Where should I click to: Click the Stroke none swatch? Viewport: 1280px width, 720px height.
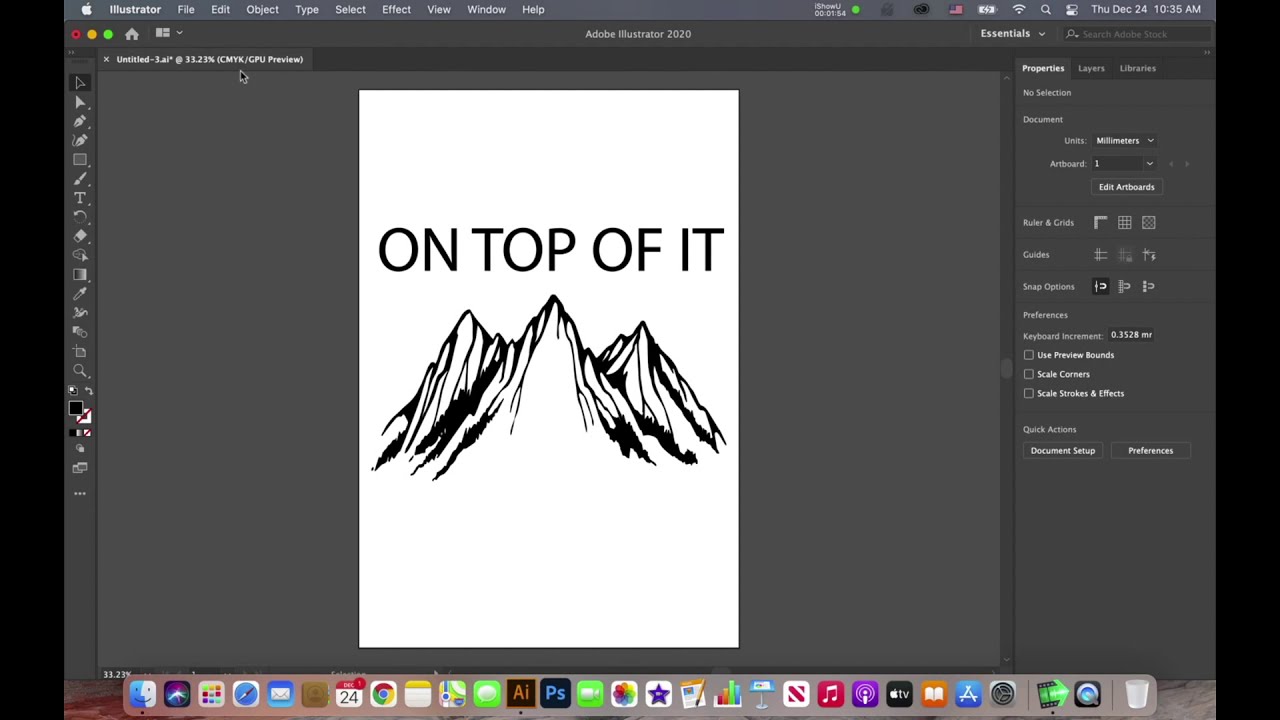[x=86, y=417]
